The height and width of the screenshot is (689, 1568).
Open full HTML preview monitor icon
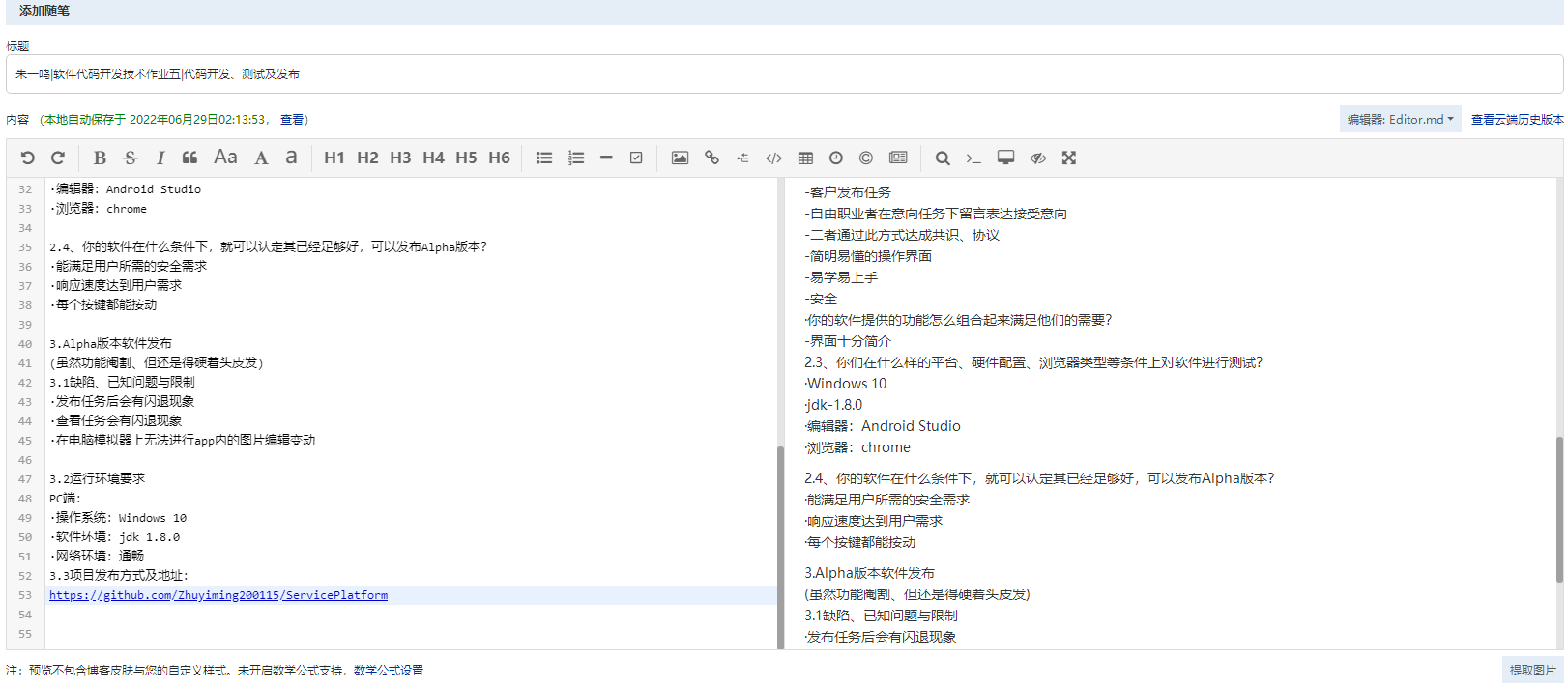pyautogui.click(x=1006, y=158)
